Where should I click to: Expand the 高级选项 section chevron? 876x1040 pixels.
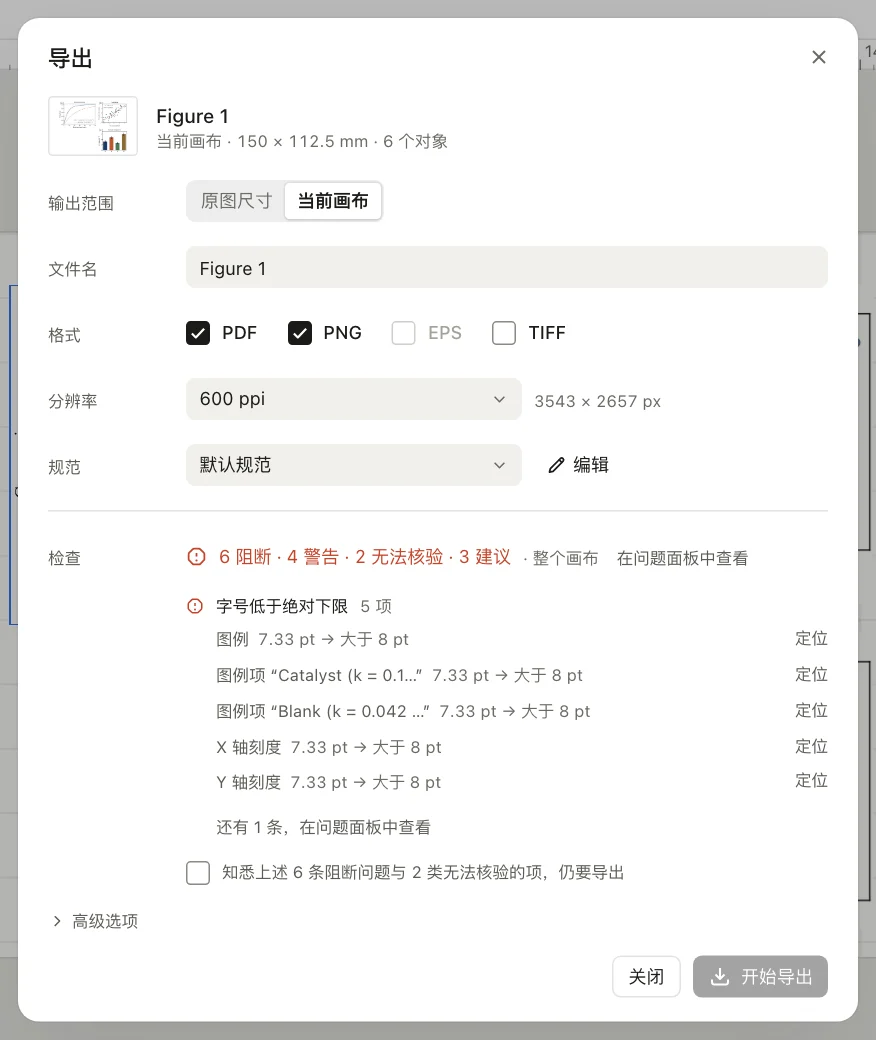(57, 921)
